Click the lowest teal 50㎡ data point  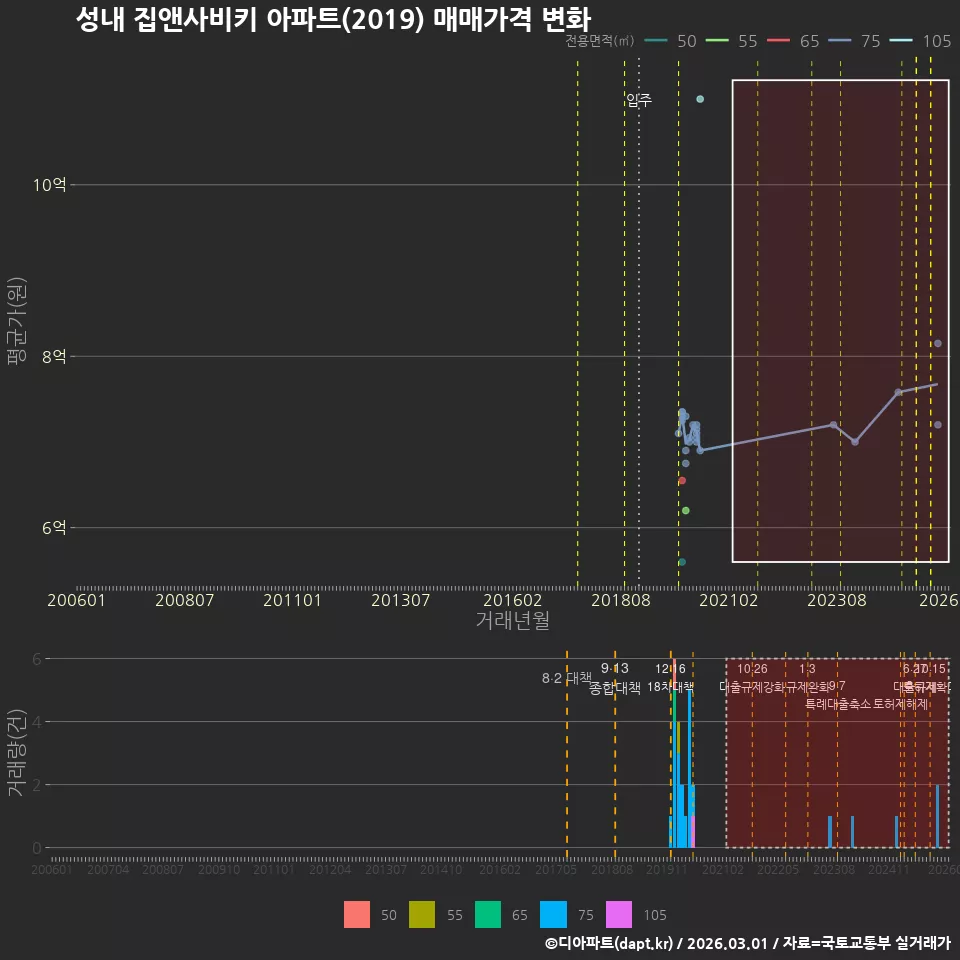682,562
